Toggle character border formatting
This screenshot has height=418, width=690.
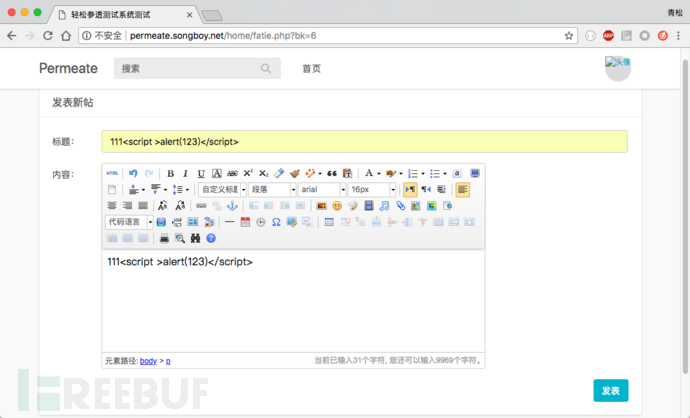(217, 173)
